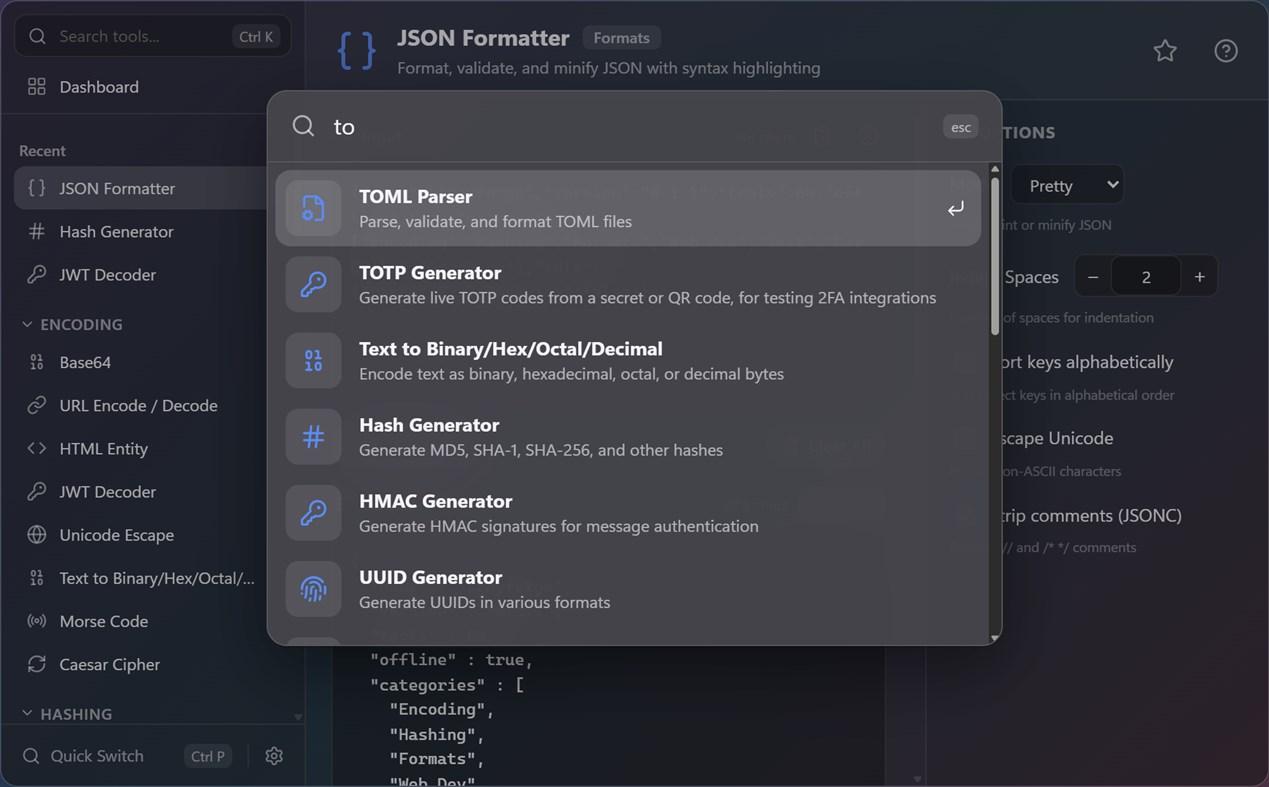The image size is (1269, 787).
Task: Click the sidebar Search tools field
Action: pyautogui.click(x=153, y=36)
